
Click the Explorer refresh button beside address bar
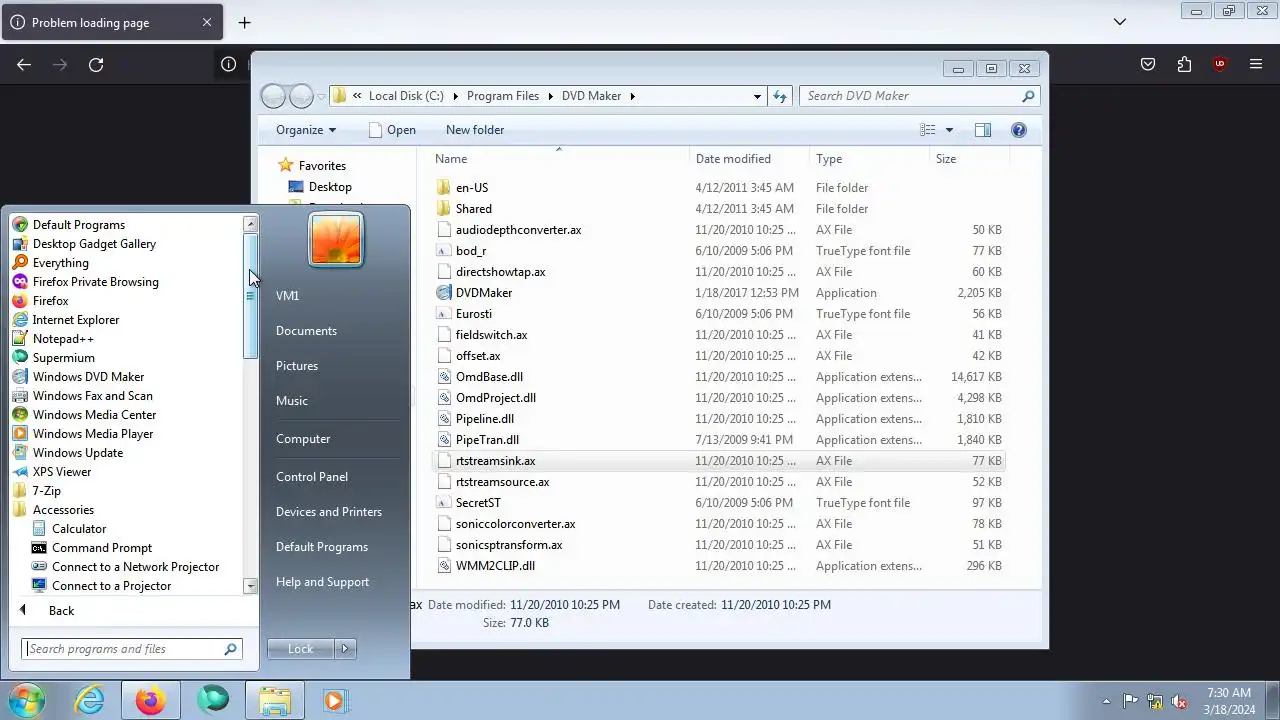click(780, 96)
